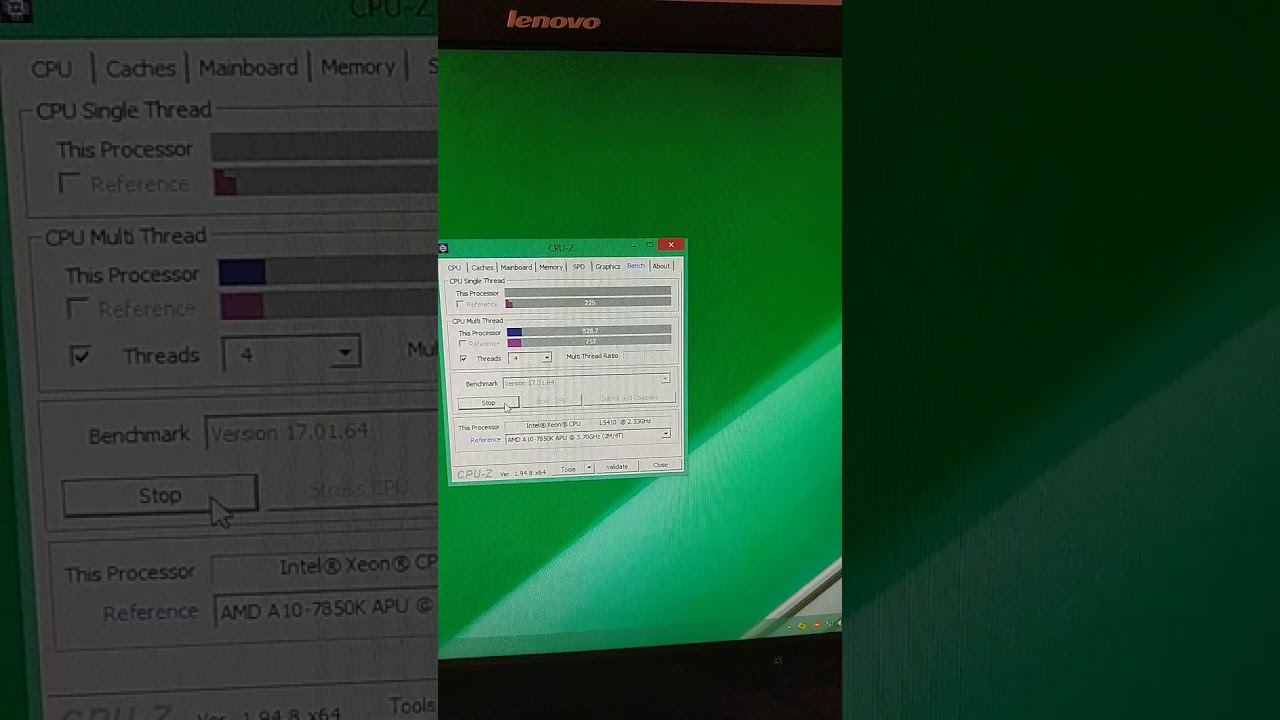Click Stress CPU button in small CPU-Z window
Image resolution: width=1280 pixels, height=720 pixels.
[x=551, y=400]
